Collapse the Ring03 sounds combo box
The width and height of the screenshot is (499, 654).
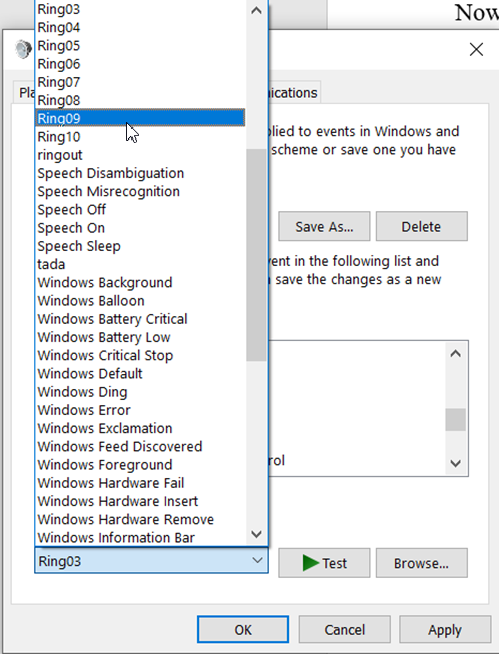pyautogui.click(x=257, y=560)
